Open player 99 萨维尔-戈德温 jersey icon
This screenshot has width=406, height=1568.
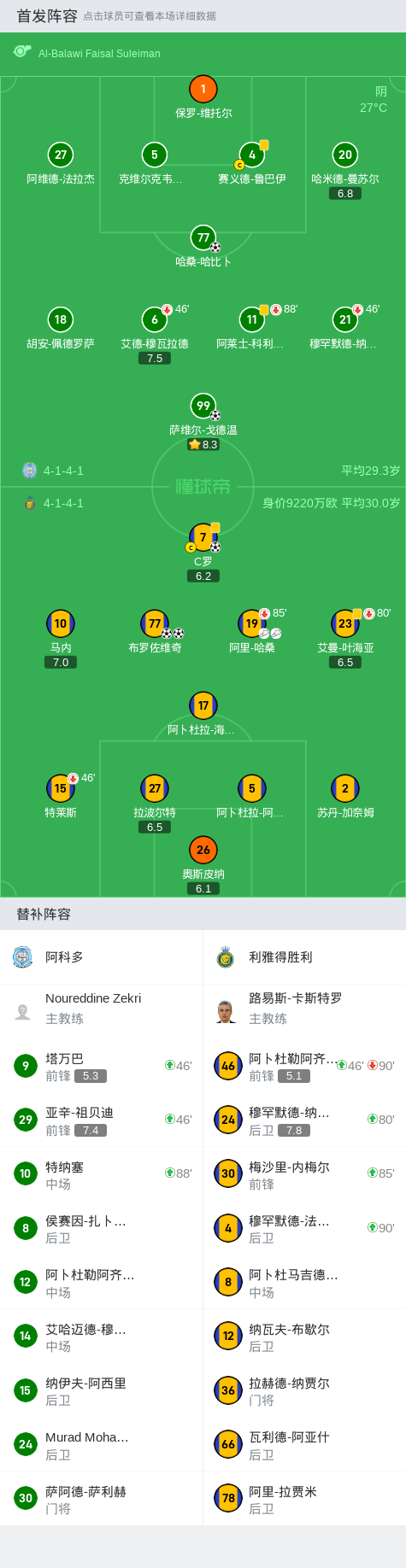tap(203, 406)
